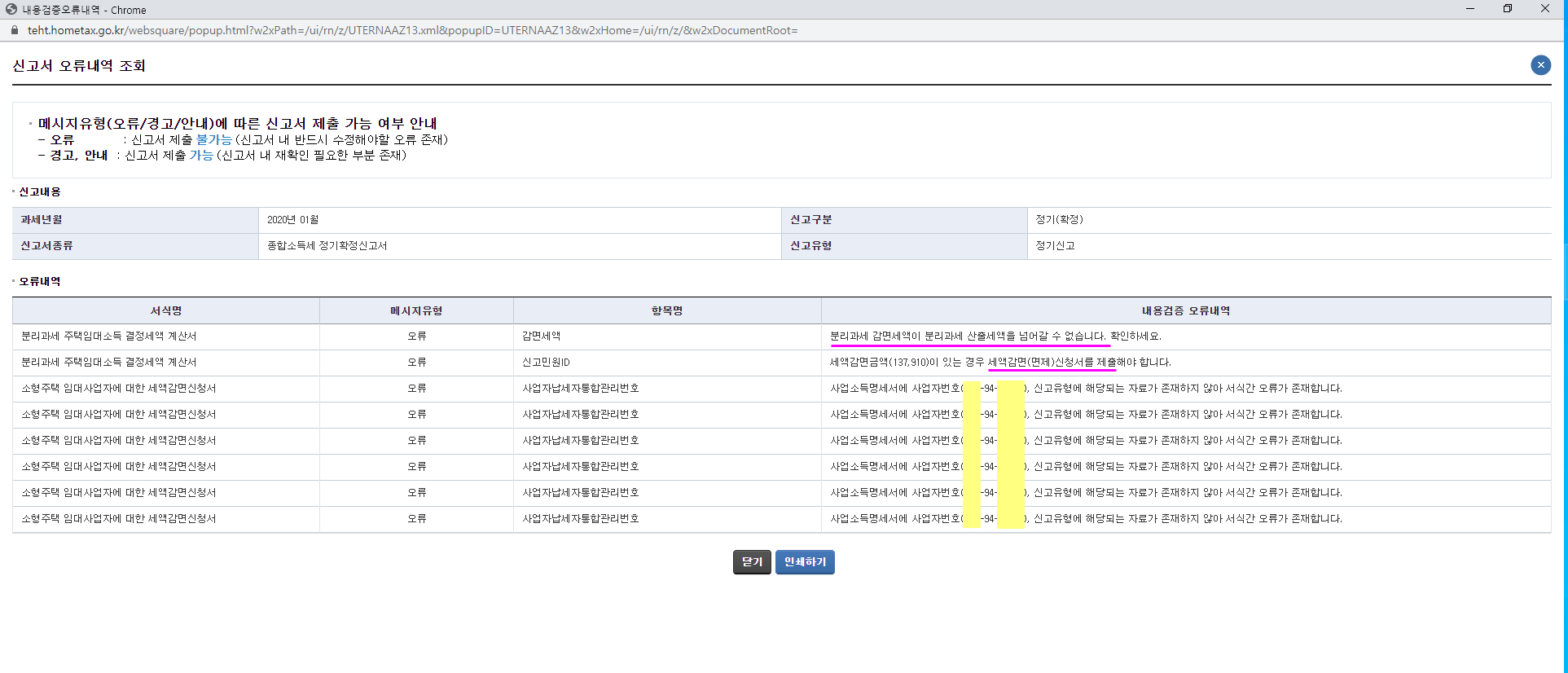Select the 메시지유형 column header
This screenshot has width=1568, height=673.
(416, 310)
